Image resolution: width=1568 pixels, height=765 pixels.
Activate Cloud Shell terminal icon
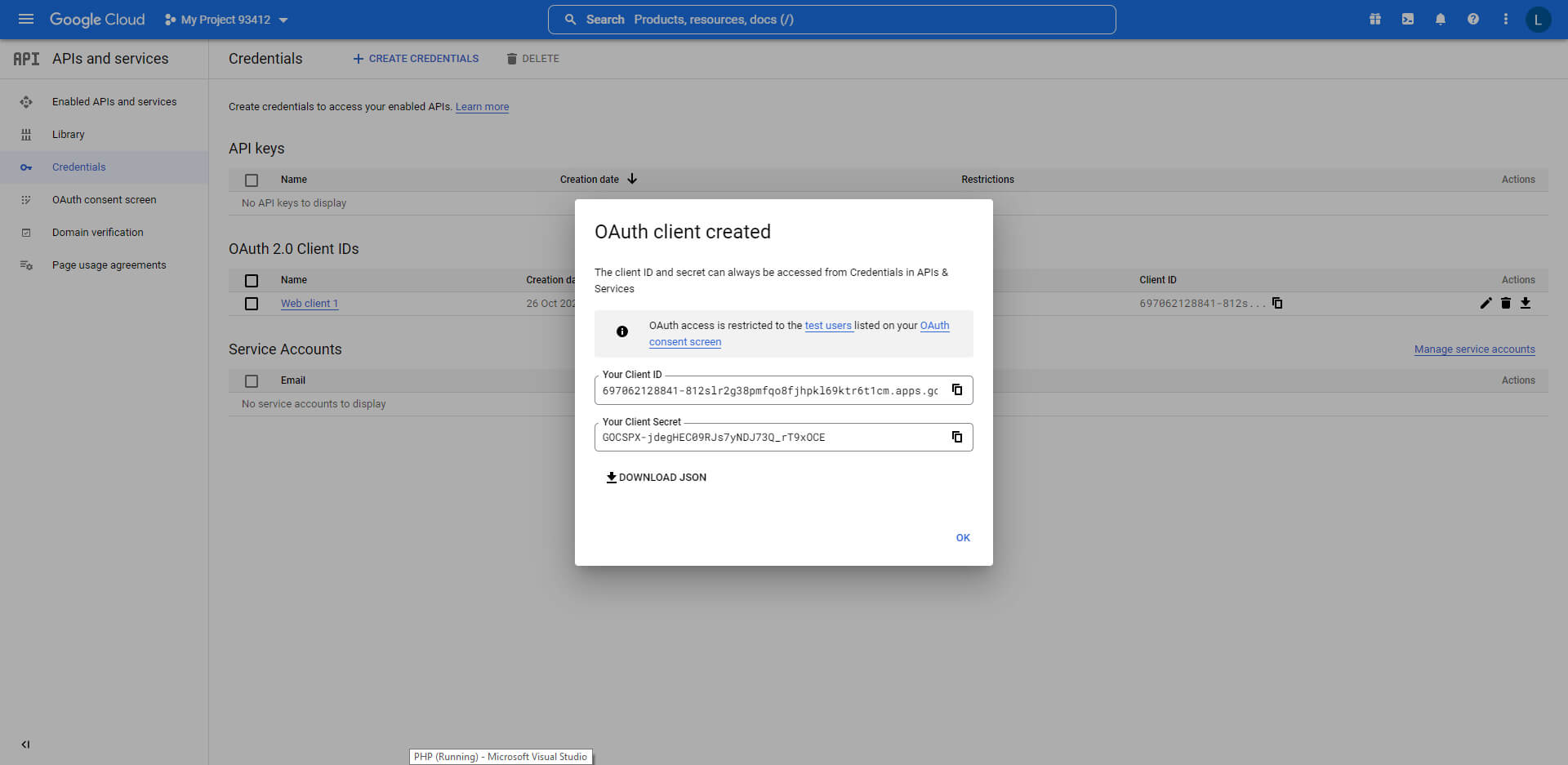(1408, 20)
